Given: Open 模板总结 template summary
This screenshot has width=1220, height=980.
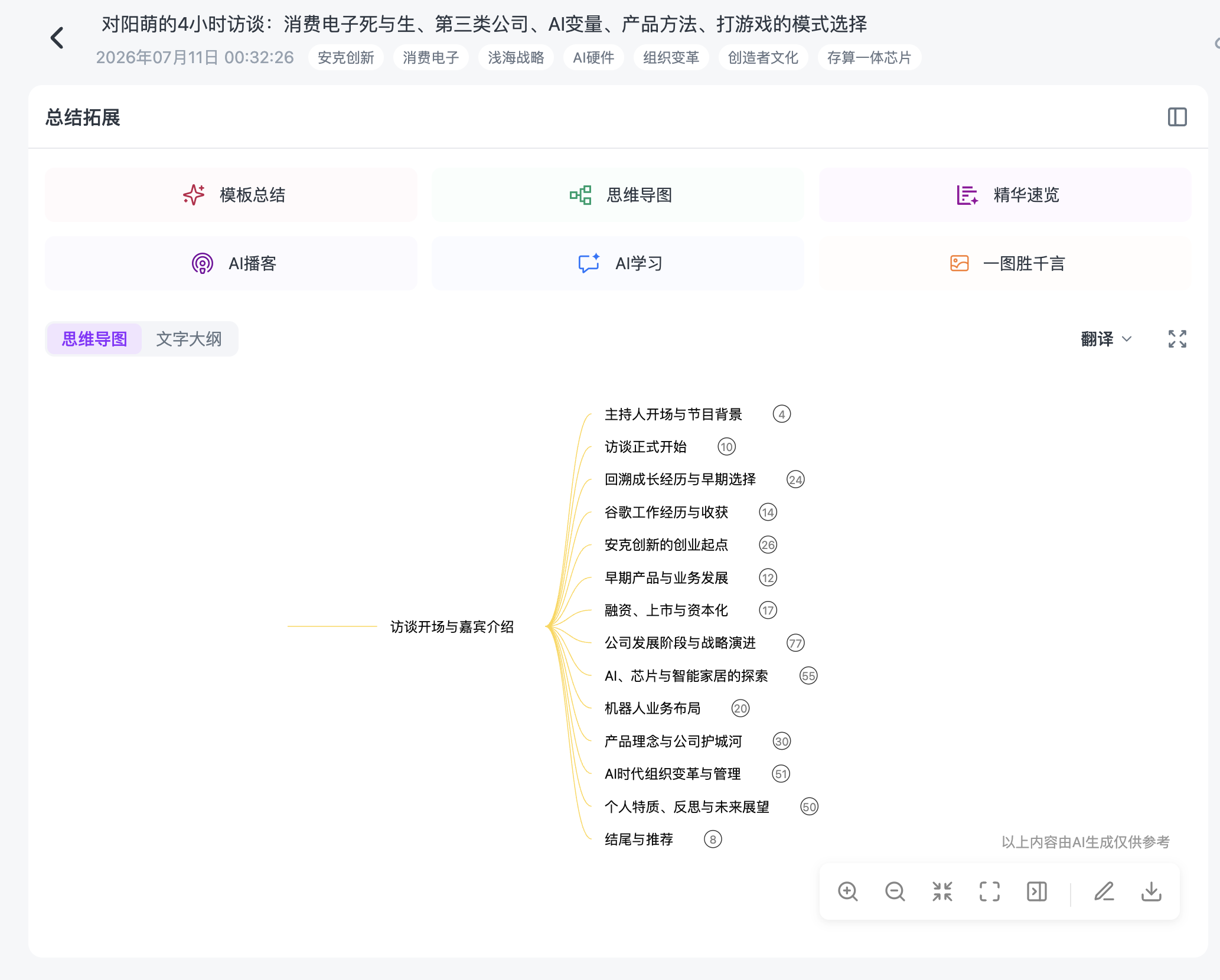Looking at the screenshot, I should [x=231, y=195].
